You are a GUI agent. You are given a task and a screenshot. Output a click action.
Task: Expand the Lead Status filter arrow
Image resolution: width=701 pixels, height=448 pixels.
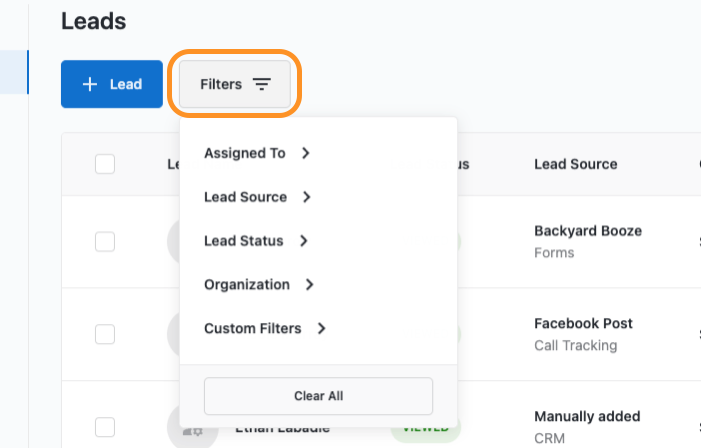point(303,241)
